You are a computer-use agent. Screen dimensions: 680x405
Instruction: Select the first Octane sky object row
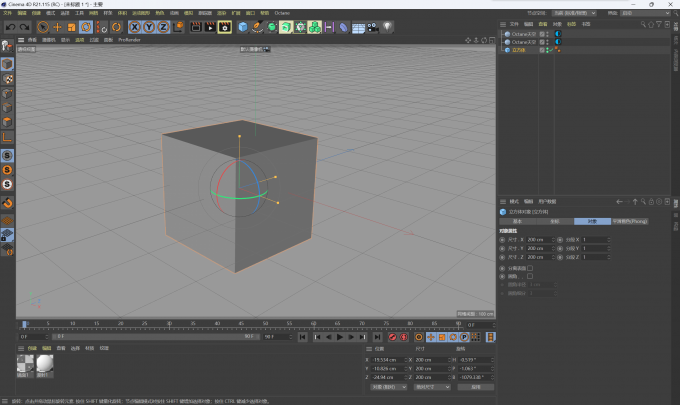tap(524, 34)
